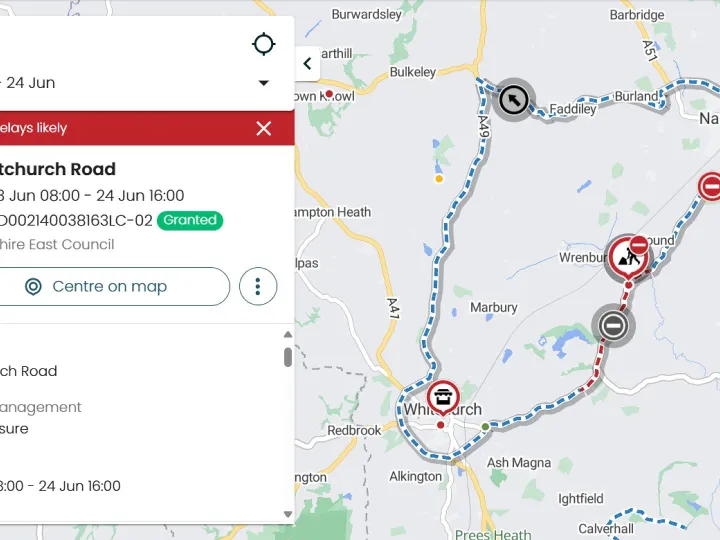Close the red delays likely banner
This screenshot has width=720, height=540.
click(x=264, y=128)
